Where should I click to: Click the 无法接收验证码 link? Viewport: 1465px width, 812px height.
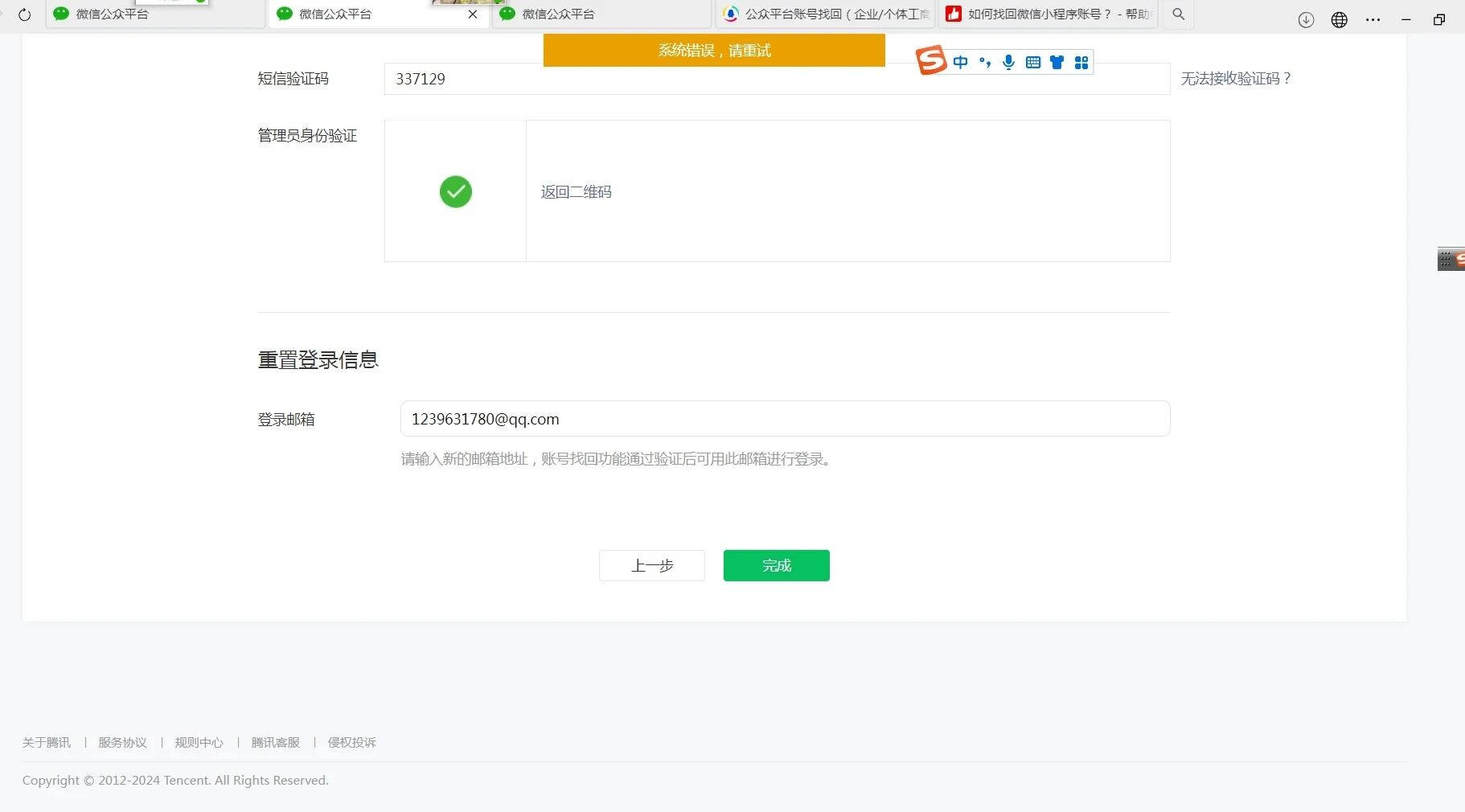[x=1236, y=78]
